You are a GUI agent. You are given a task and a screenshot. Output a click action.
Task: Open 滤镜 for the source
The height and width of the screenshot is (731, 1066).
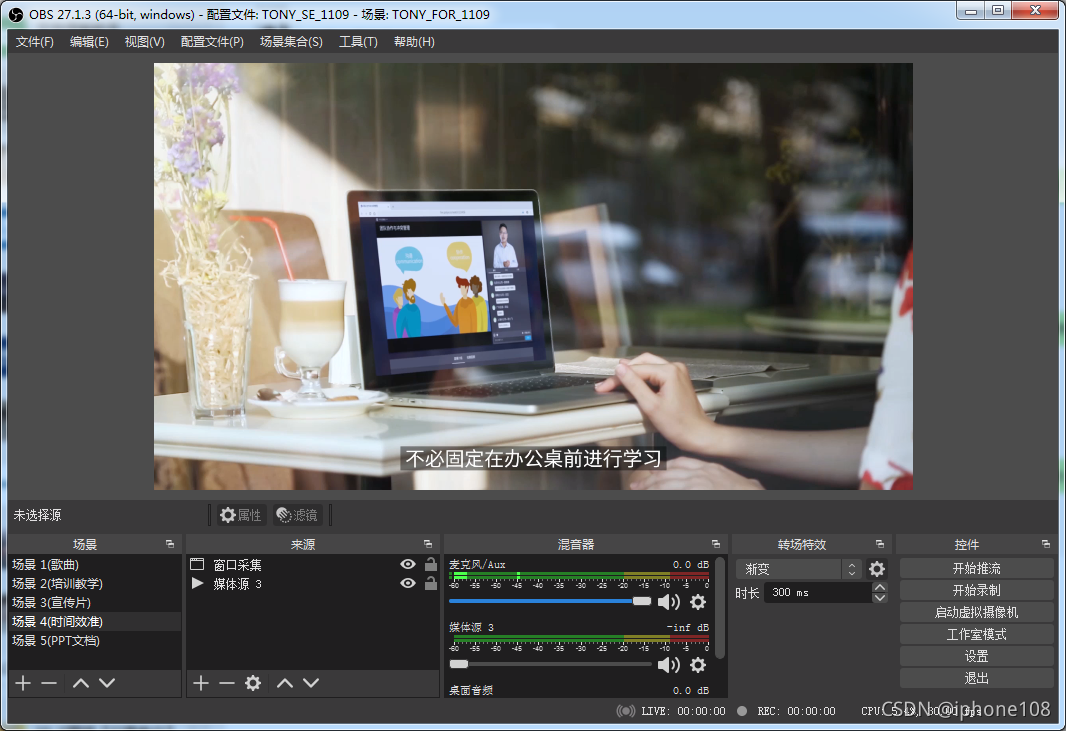click(x=298, y=515)
